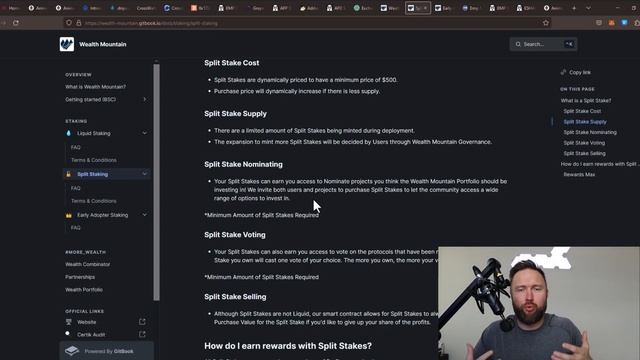
Task: Open Terms & Conditions under Liquid Staking
Action: 93,160
